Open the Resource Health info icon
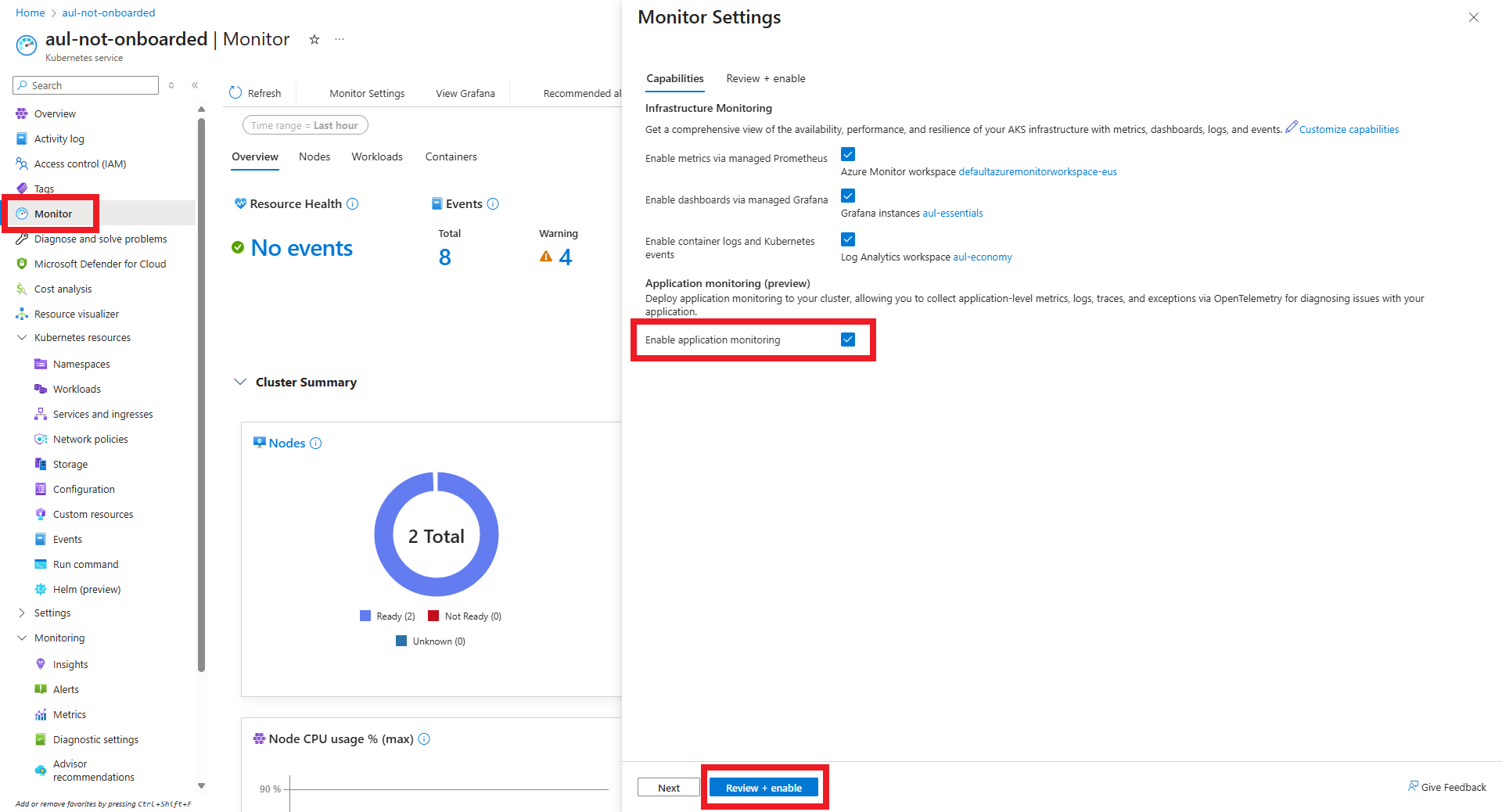Image resolution: width=1502 pixels, height=812 pixels. coord(353,204)
